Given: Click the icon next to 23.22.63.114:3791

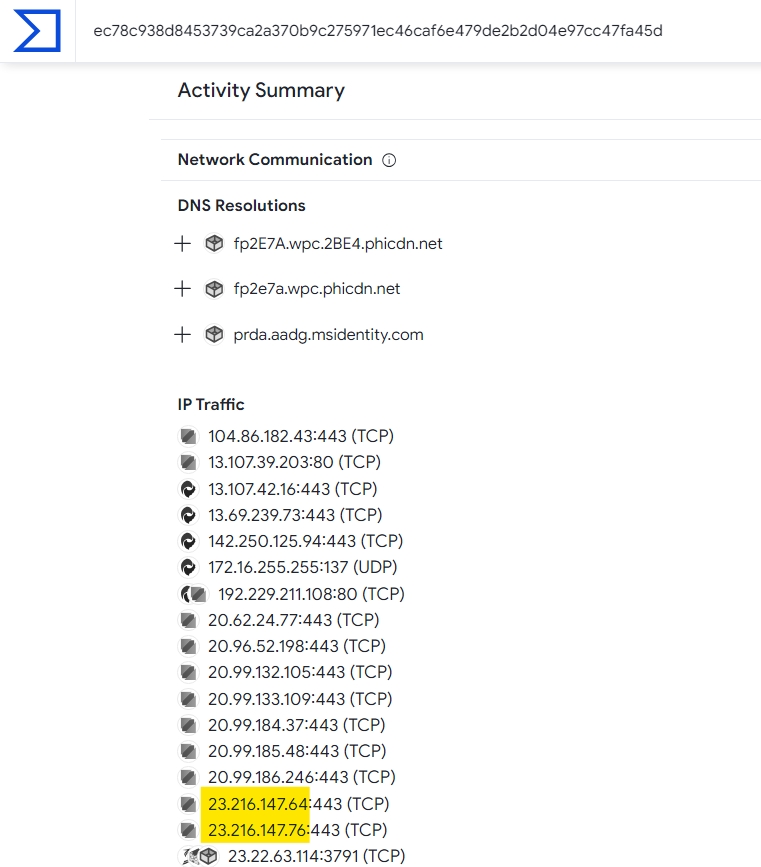Looking at the screenshot, I should pyautogui.click(x=196, y=856).
